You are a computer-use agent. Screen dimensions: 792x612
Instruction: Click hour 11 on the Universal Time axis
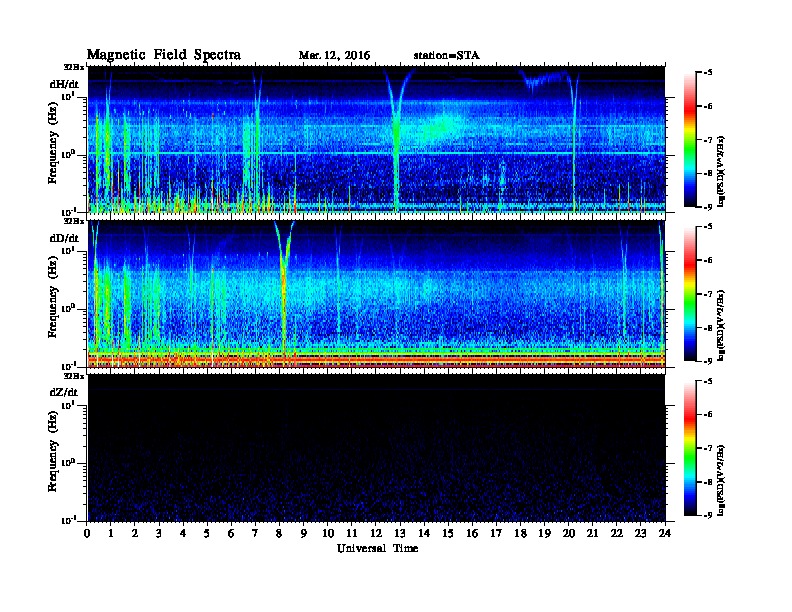click(352, 533)
